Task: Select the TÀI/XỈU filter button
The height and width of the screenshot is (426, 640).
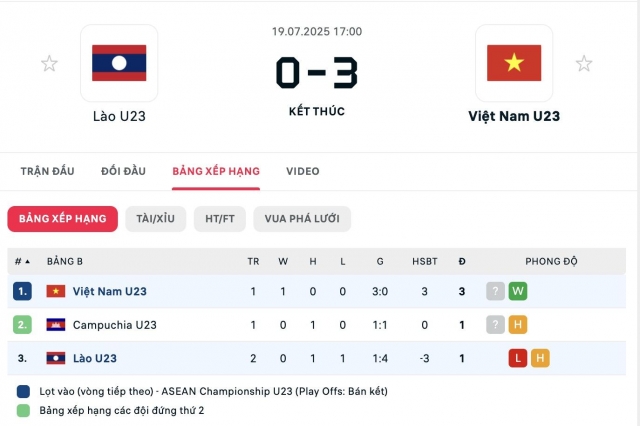Action: [156, 219]
